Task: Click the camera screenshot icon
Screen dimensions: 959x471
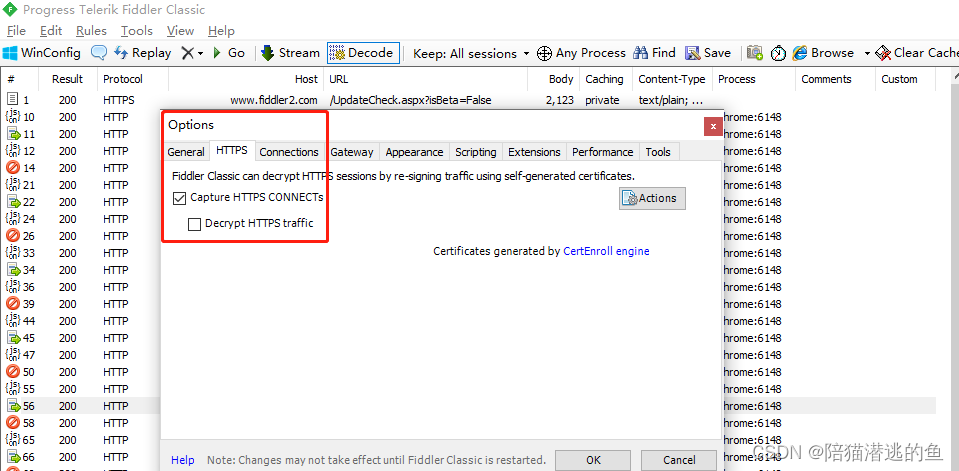Action: tap(755, 53)
